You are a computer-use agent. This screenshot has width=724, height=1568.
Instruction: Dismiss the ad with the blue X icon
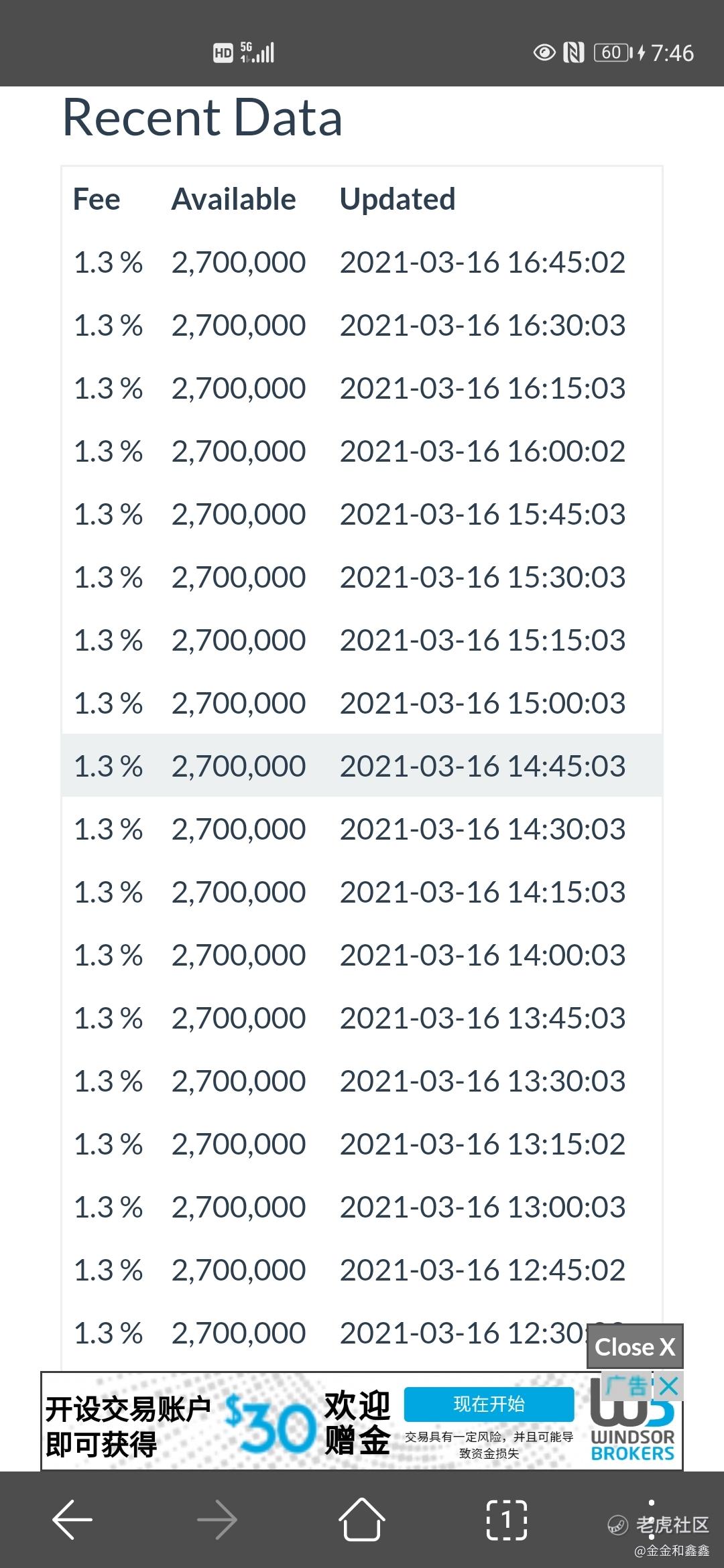coord(668,1386)
